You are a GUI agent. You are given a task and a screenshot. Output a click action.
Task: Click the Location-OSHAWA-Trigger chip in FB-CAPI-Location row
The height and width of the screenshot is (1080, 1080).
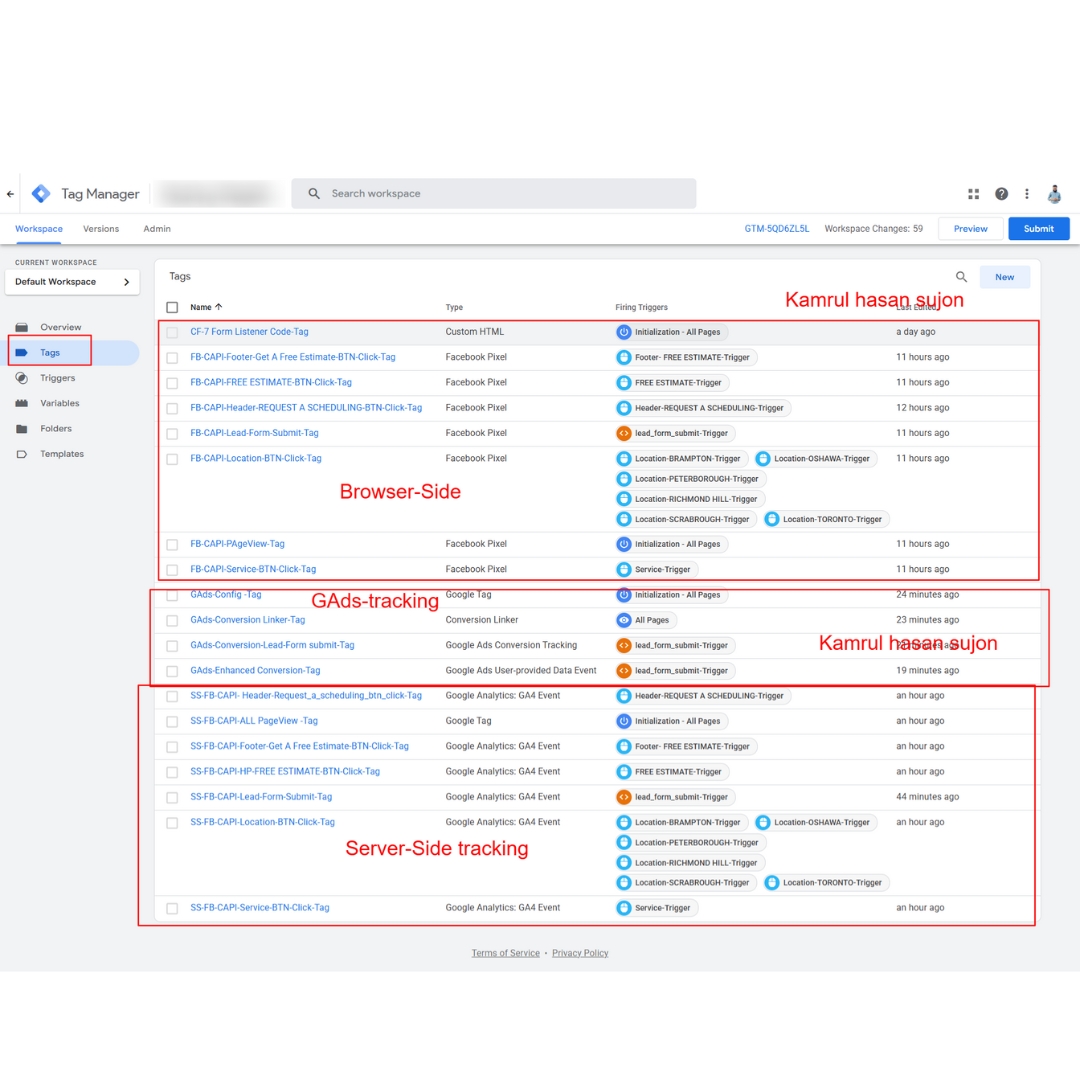tap(816, 459)
